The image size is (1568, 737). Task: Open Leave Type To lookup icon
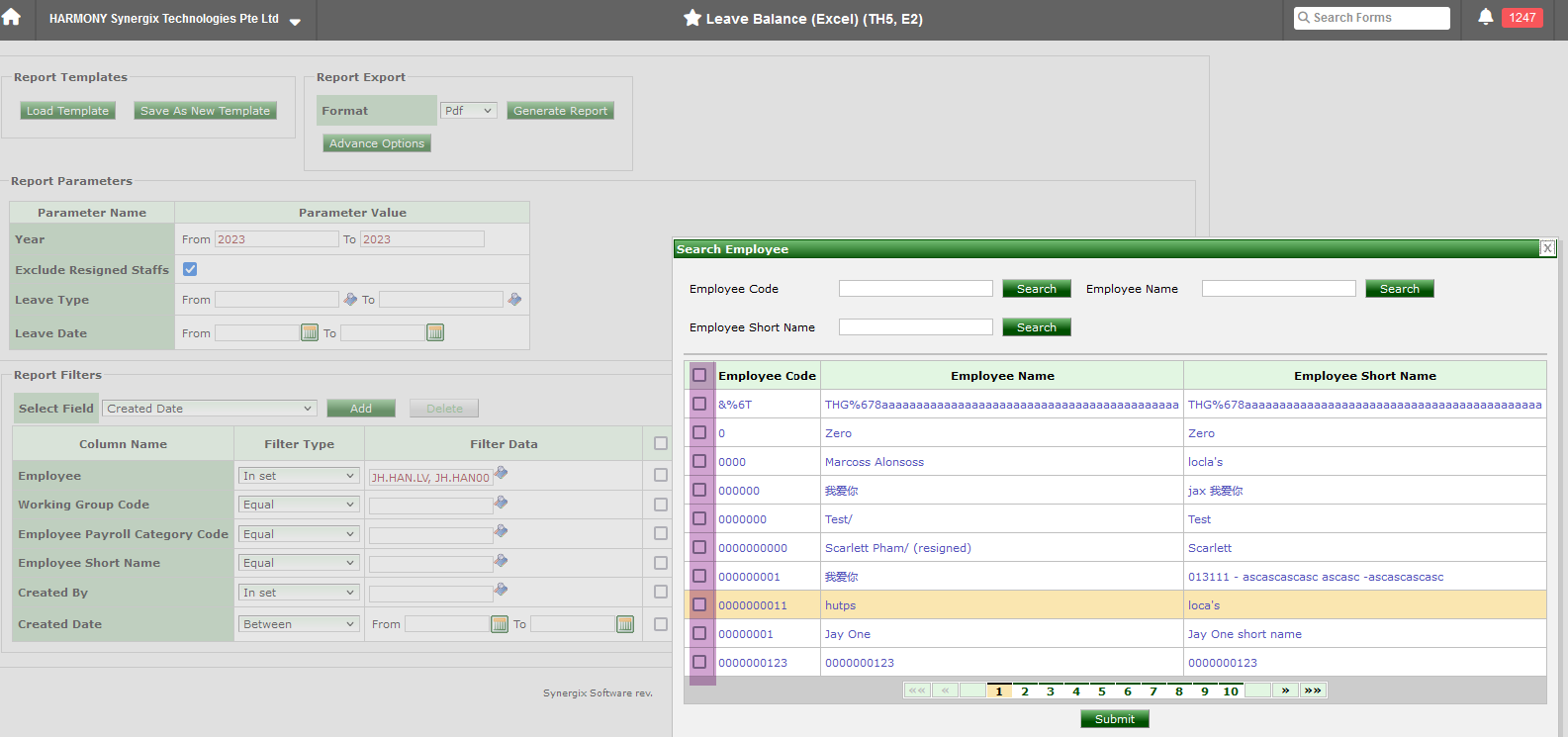click(x=514, y=299)
